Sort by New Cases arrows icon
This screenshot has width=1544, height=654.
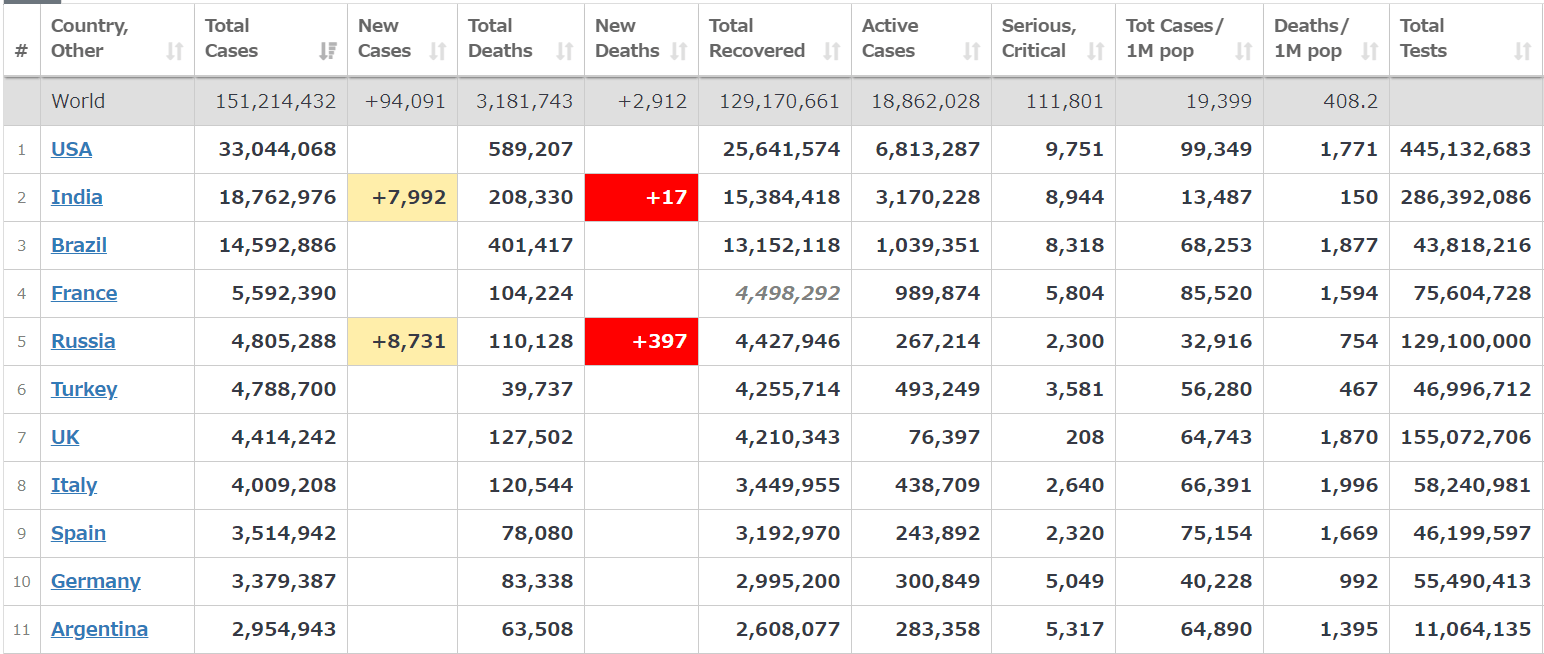437,51
